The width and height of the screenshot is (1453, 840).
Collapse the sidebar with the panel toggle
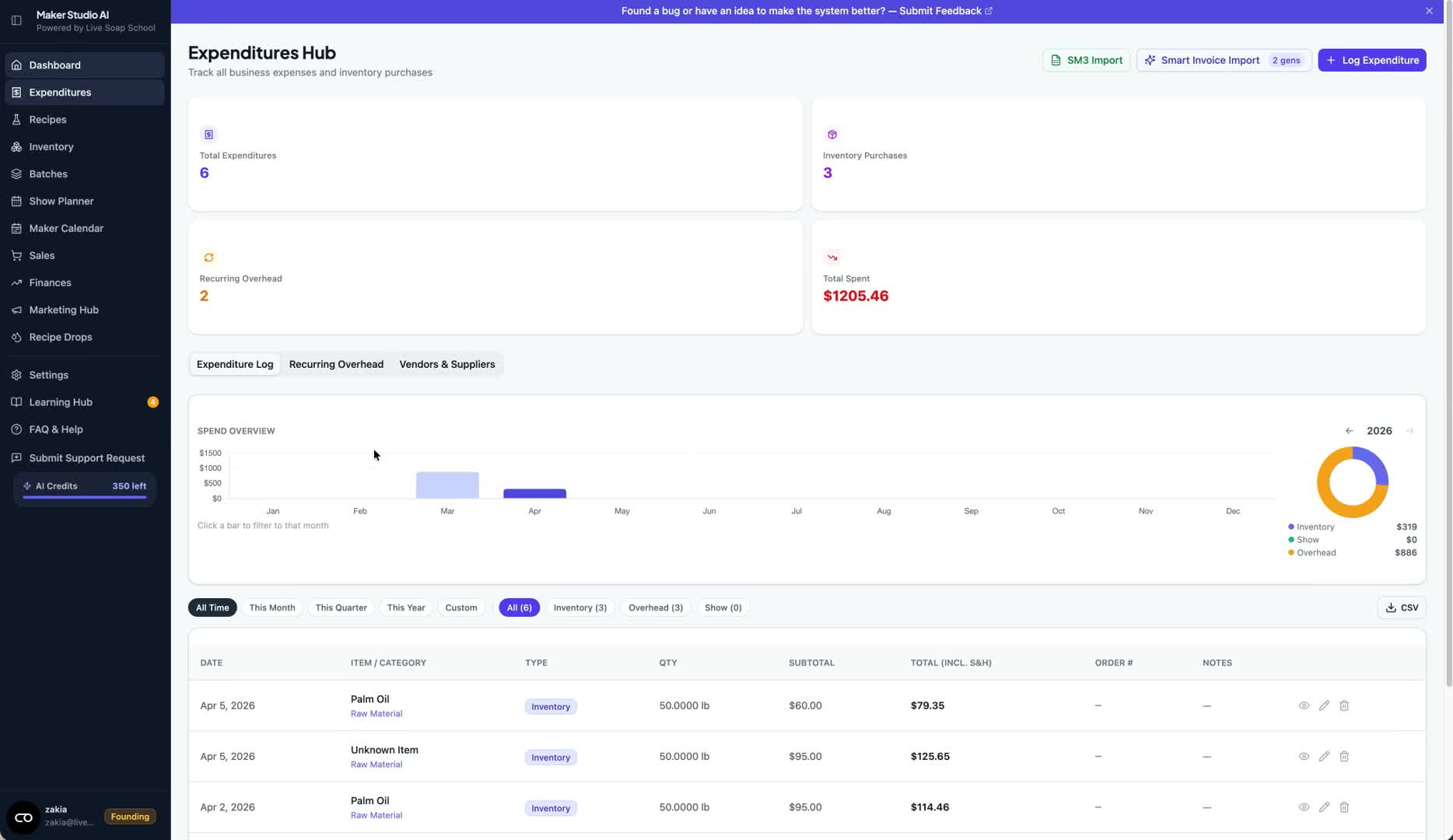16,19
